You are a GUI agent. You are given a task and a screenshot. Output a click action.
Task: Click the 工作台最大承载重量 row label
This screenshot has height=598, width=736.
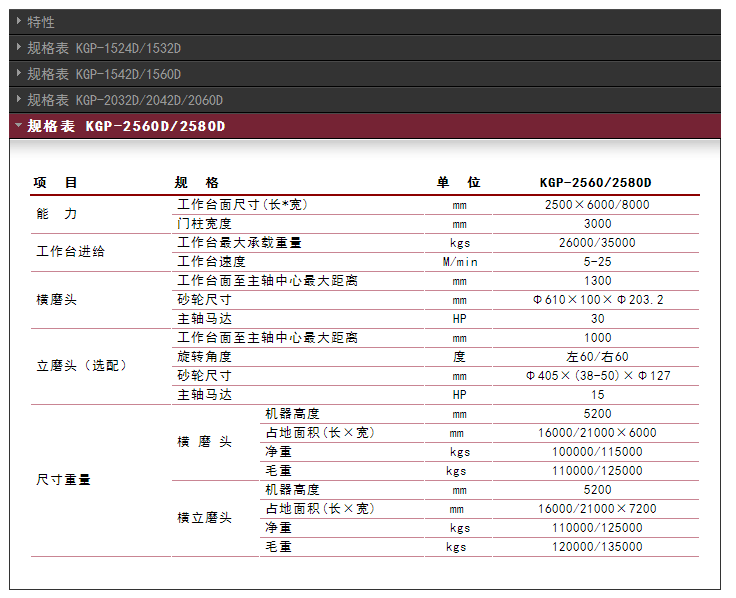point(239,243)
